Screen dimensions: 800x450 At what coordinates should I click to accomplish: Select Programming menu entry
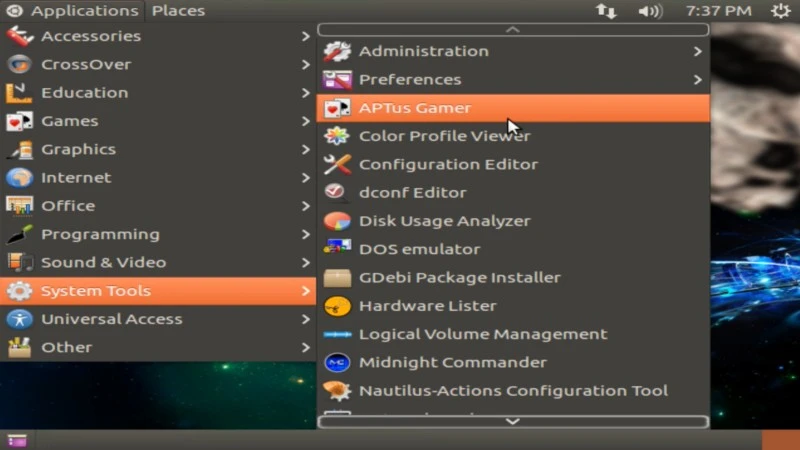click(158, 234)
